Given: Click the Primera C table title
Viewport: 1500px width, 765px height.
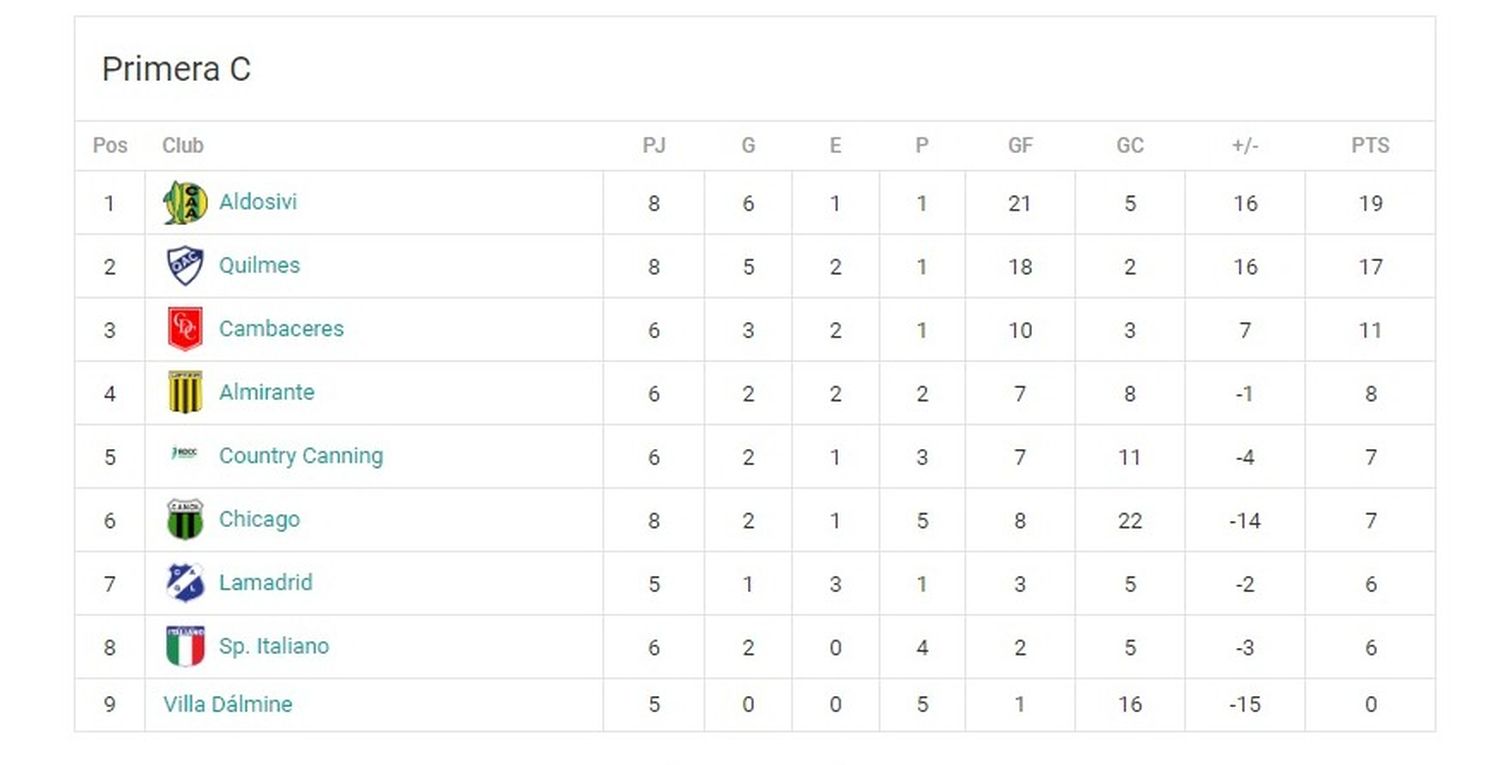Looking at the screenshot, I should 176,69.
